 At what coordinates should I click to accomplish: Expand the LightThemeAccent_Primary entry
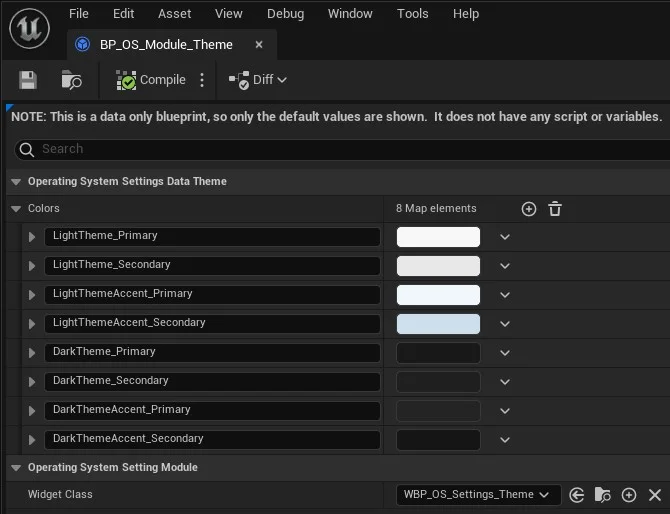click(x=32, y=295)
